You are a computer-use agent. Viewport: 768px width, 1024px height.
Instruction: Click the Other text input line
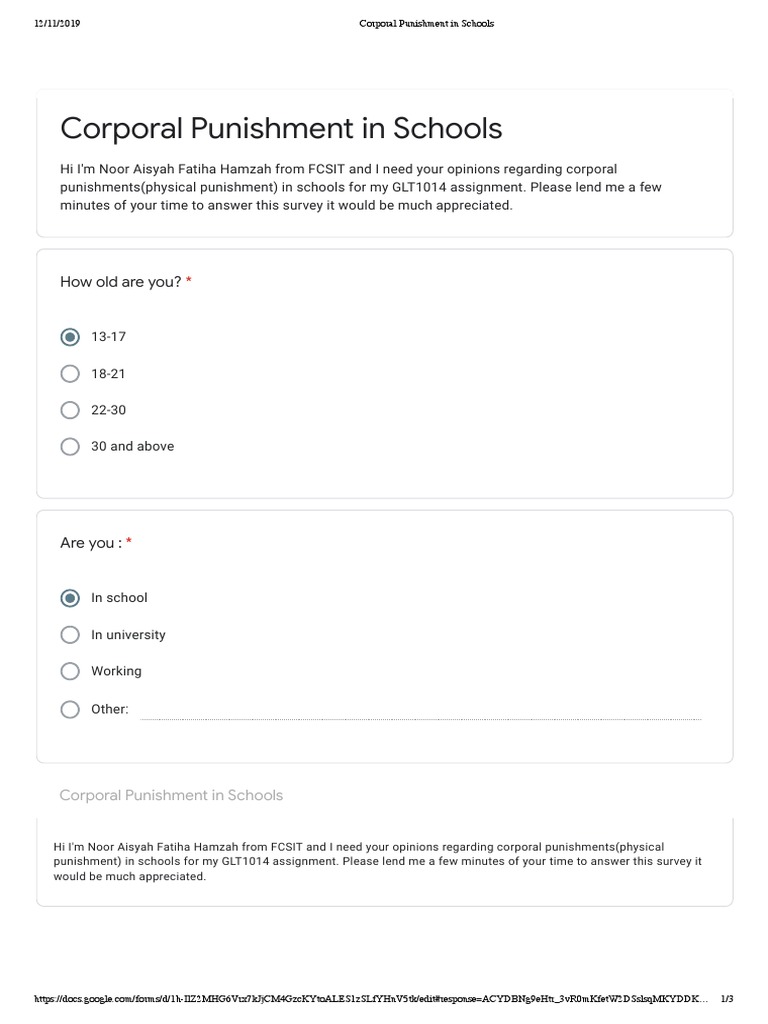[421, 711]
